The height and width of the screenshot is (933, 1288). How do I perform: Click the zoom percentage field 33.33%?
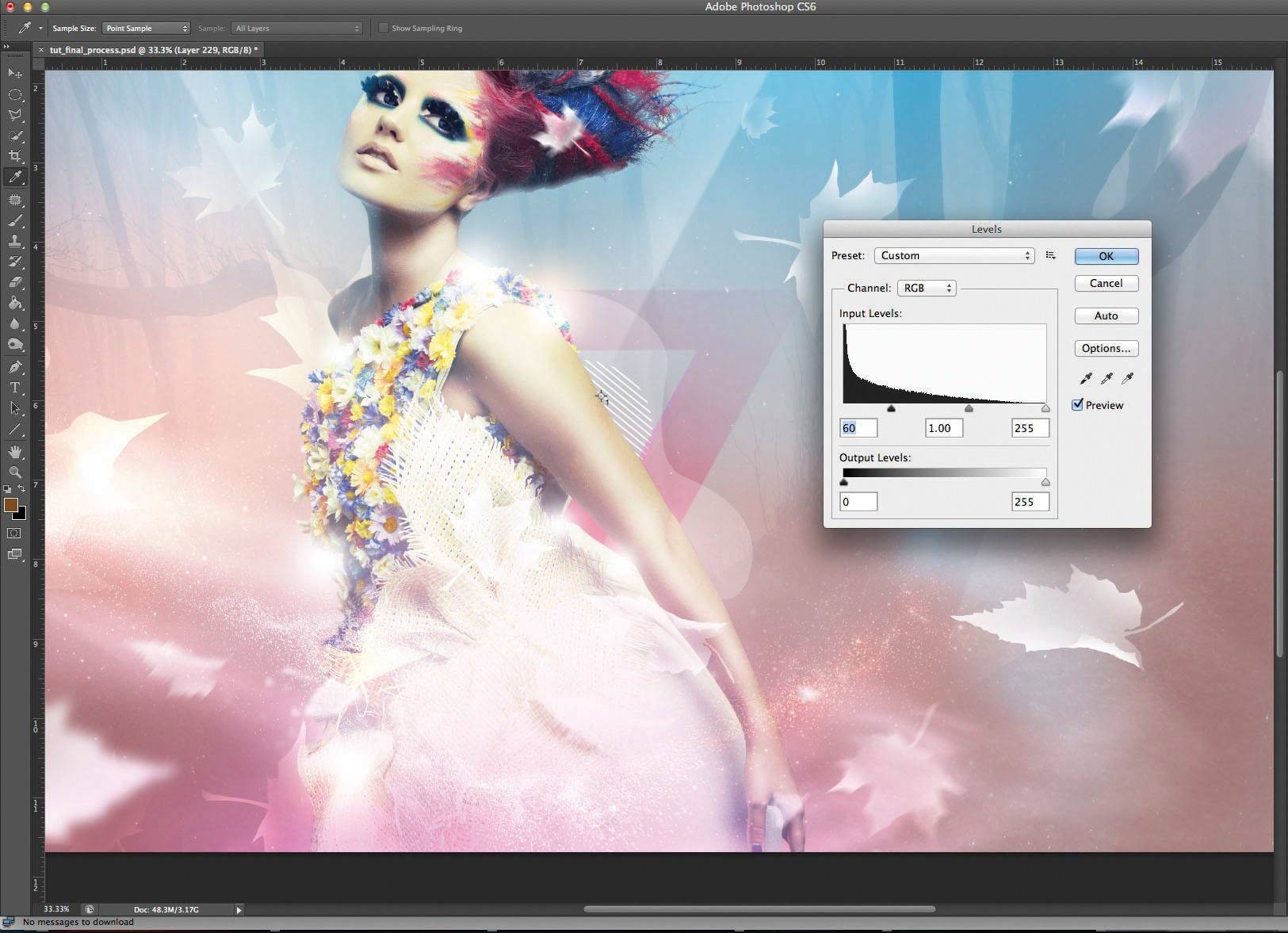pos(56,909)
